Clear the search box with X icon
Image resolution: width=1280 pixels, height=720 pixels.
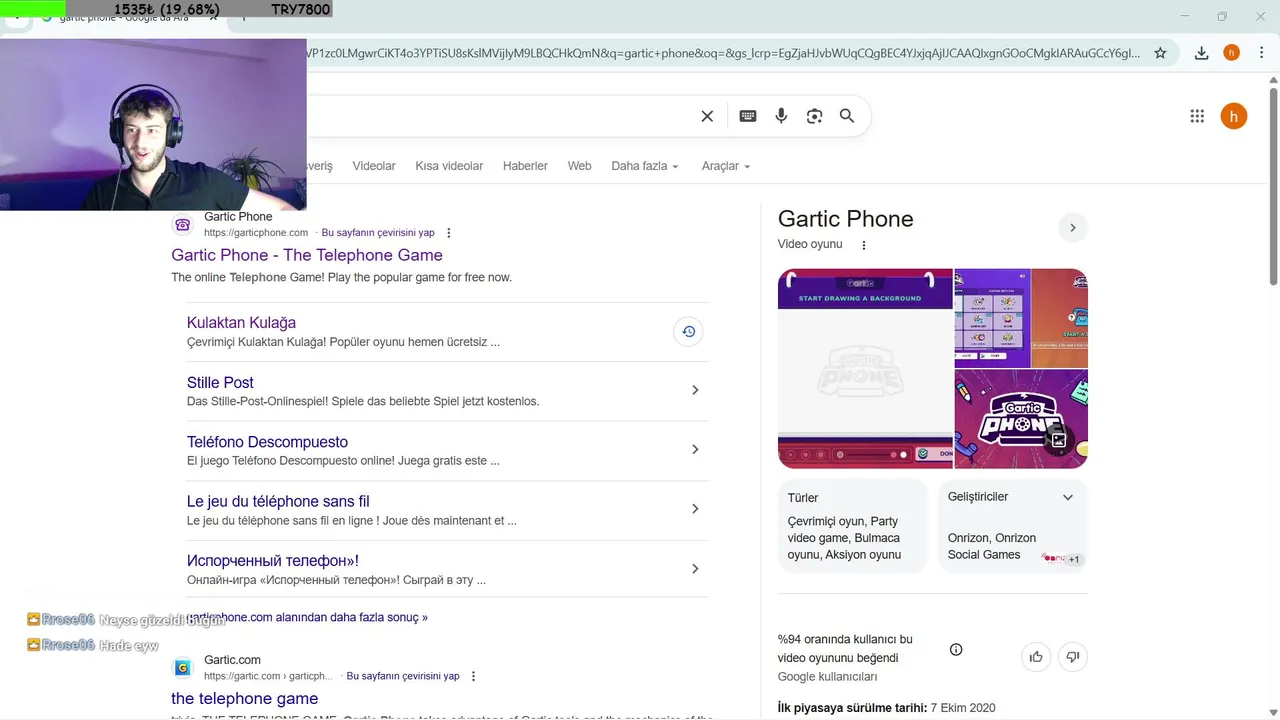coord(707,116)
